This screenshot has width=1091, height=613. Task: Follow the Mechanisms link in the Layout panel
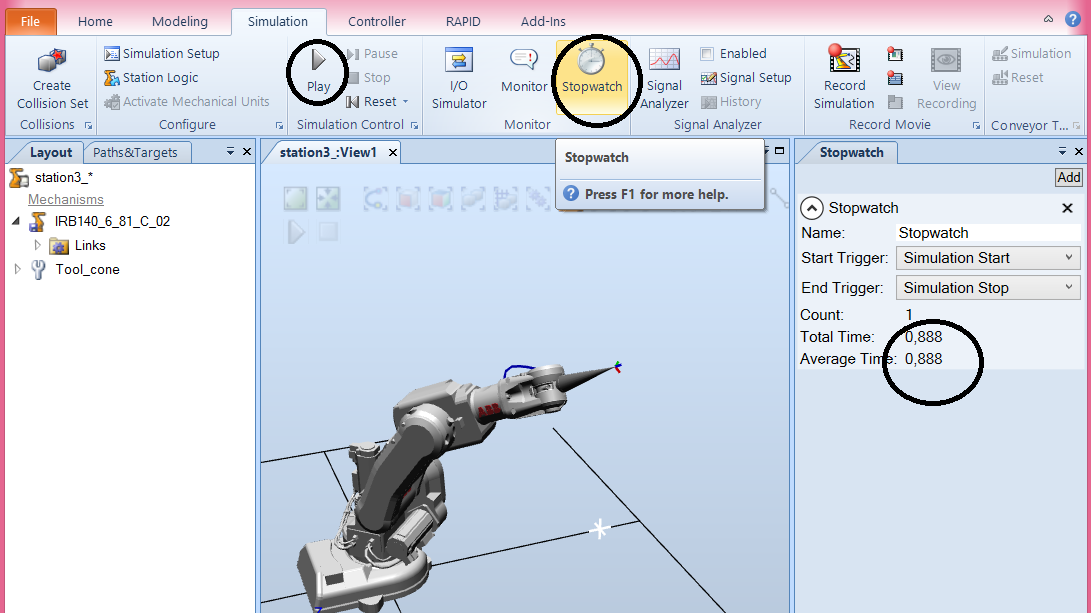(x=66, y=198)
